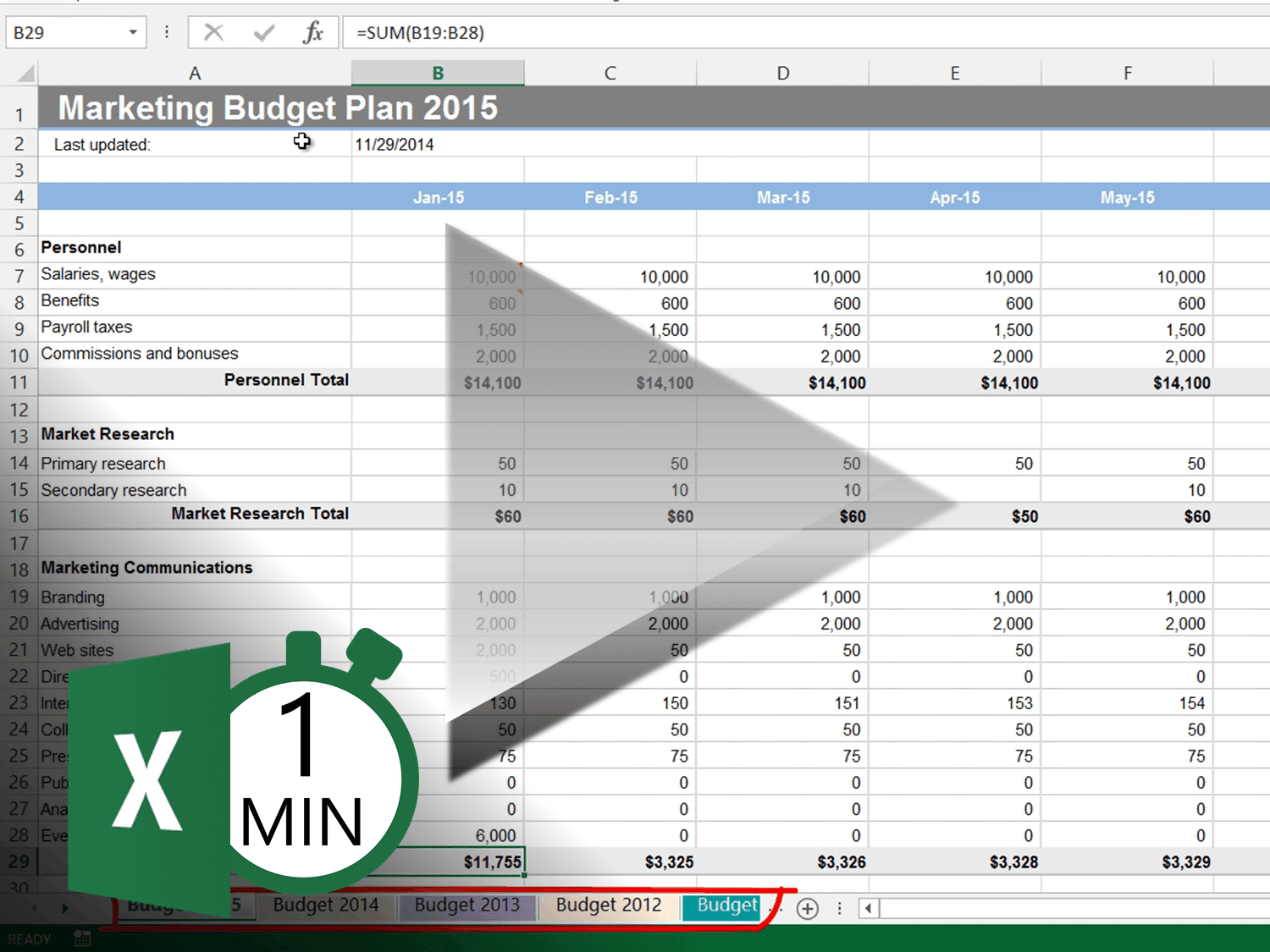Select all cells using the corner triangle
Viewport: 1270px width, 952px height.
[25, 73]
